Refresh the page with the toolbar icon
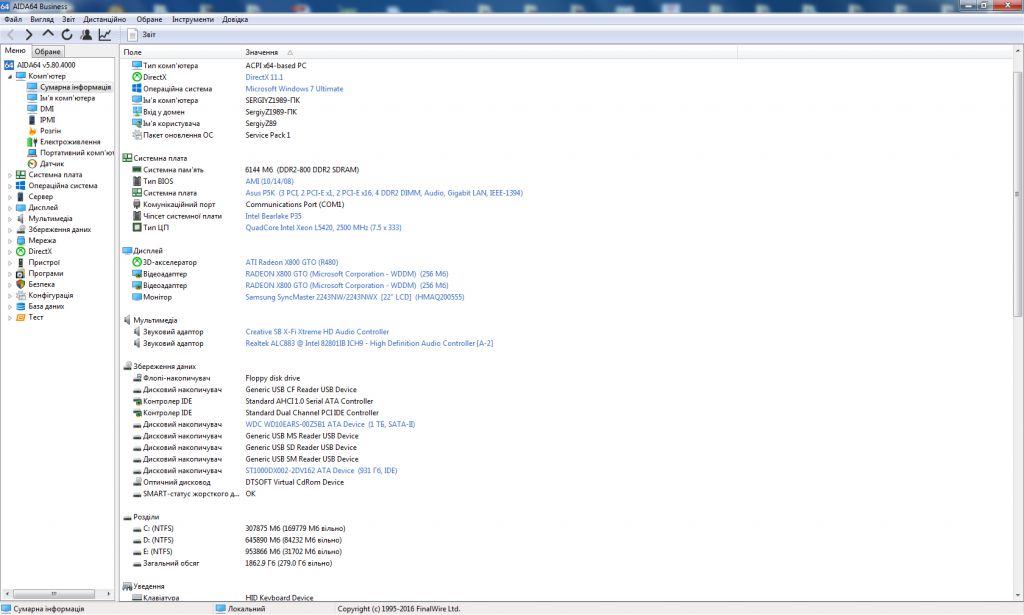Image resolution: width=1024 pixels, height=615 pixels. pos(67,35)
